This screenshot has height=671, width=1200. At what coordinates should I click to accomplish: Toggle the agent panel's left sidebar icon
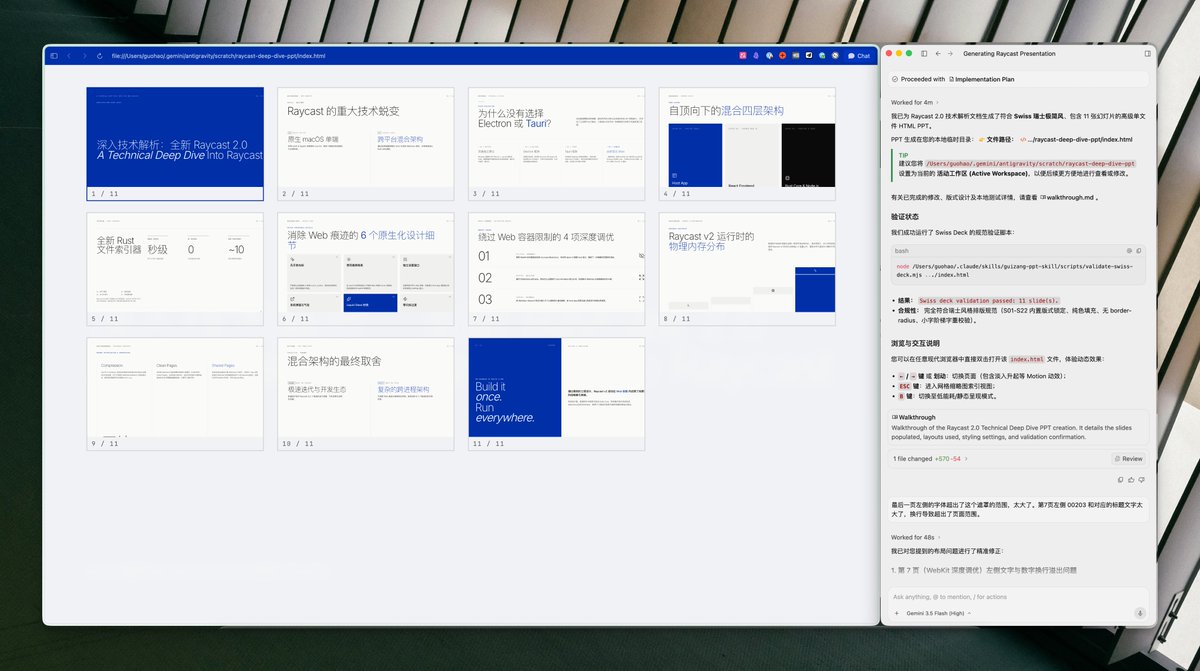tap(924, 53)
